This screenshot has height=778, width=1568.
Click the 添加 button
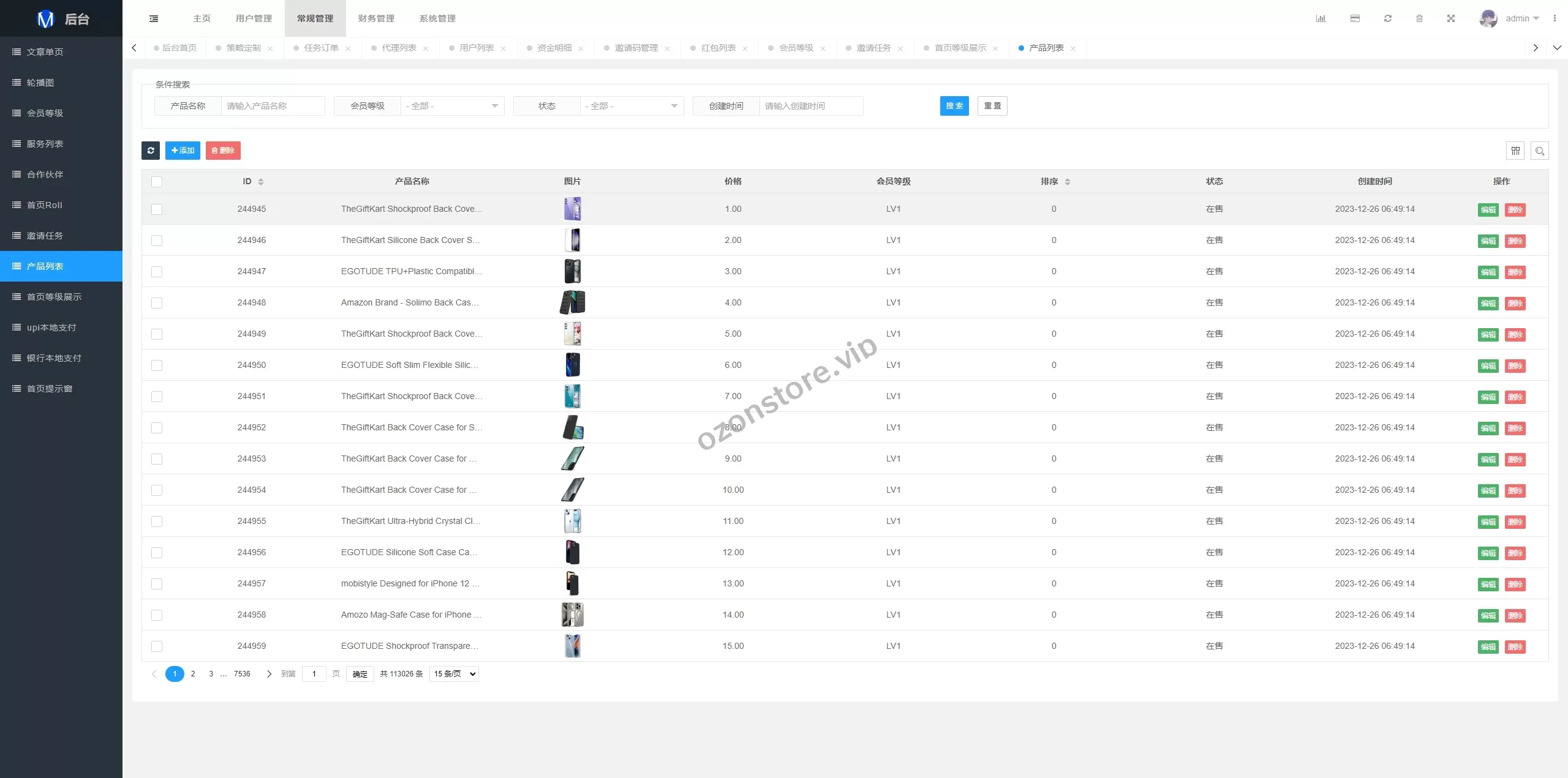[183, 151]
